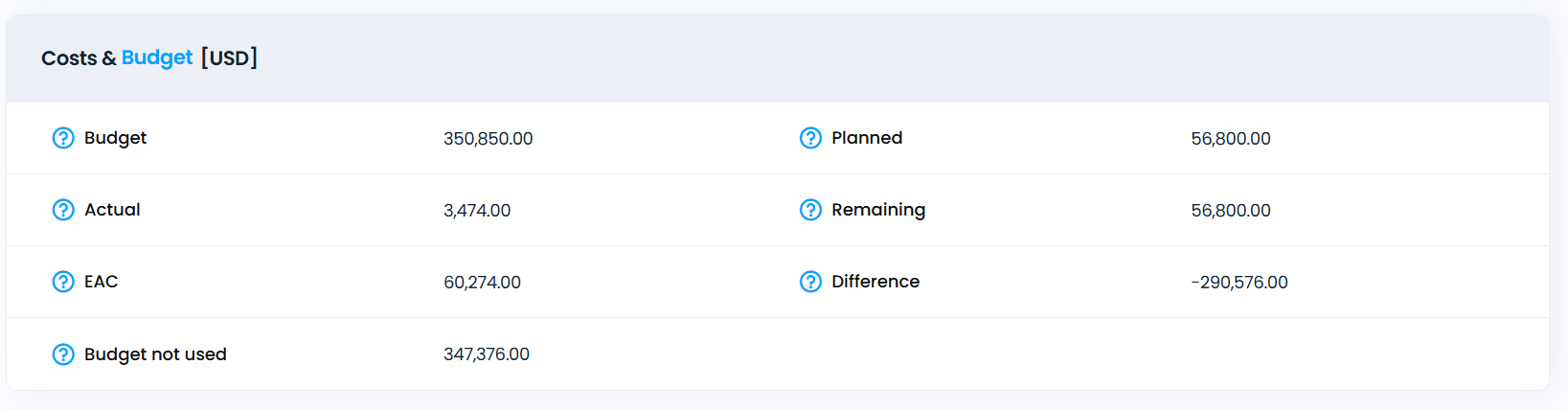The image size is (1568, 410).
Task: Show help for Budget not used
Action: tap(63, 354)
